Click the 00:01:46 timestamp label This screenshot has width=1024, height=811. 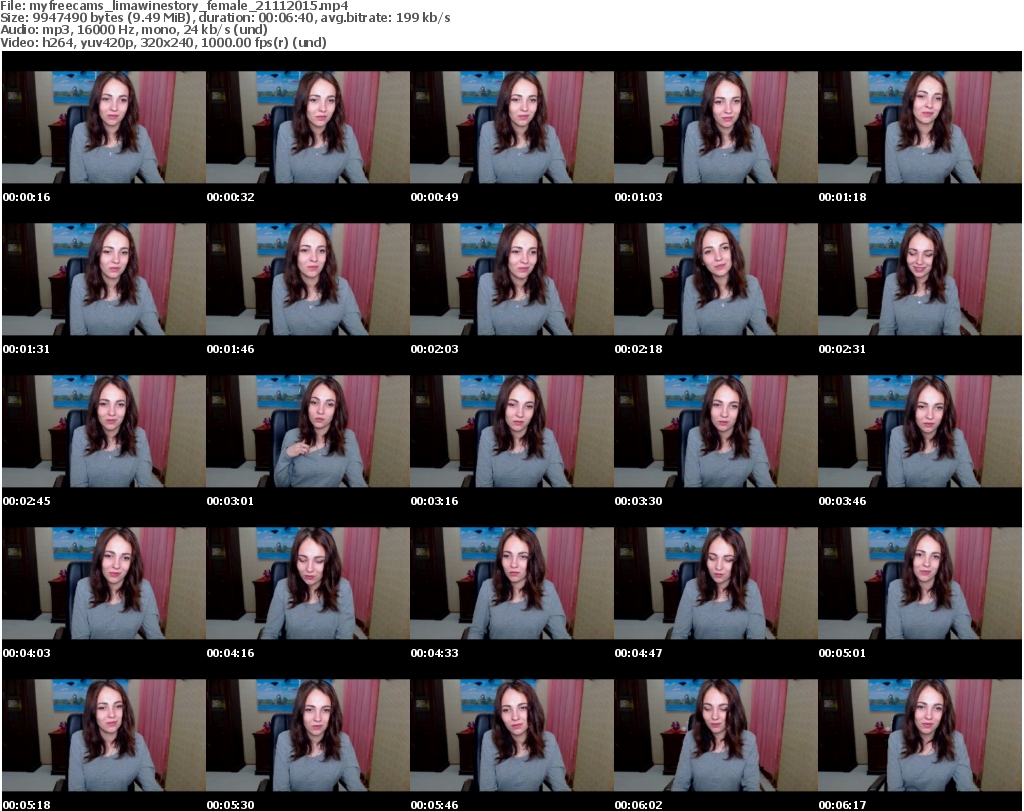231,349
